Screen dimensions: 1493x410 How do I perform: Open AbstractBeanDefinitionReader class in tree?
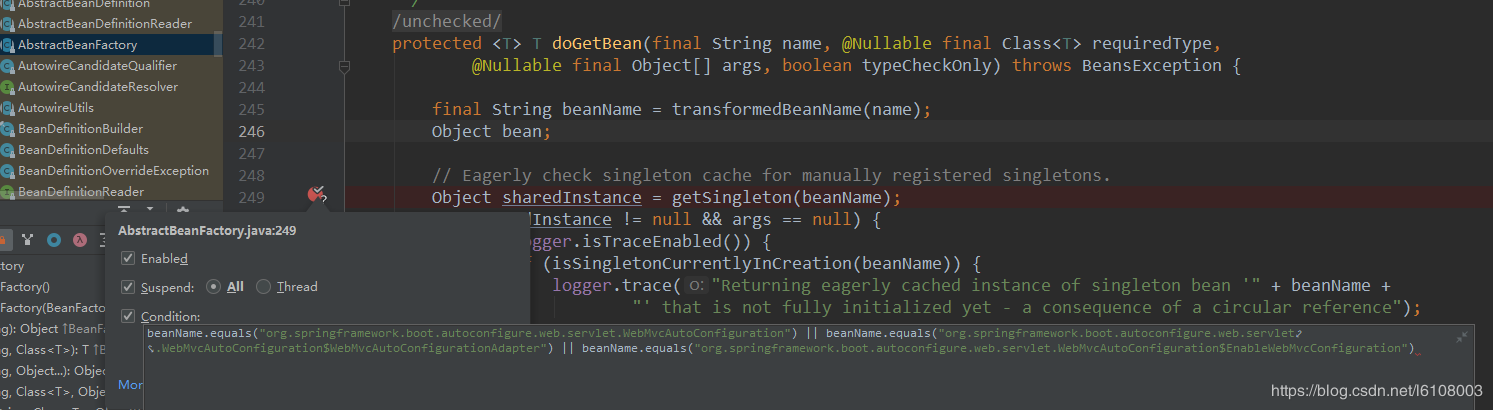(x=105, y=23)
